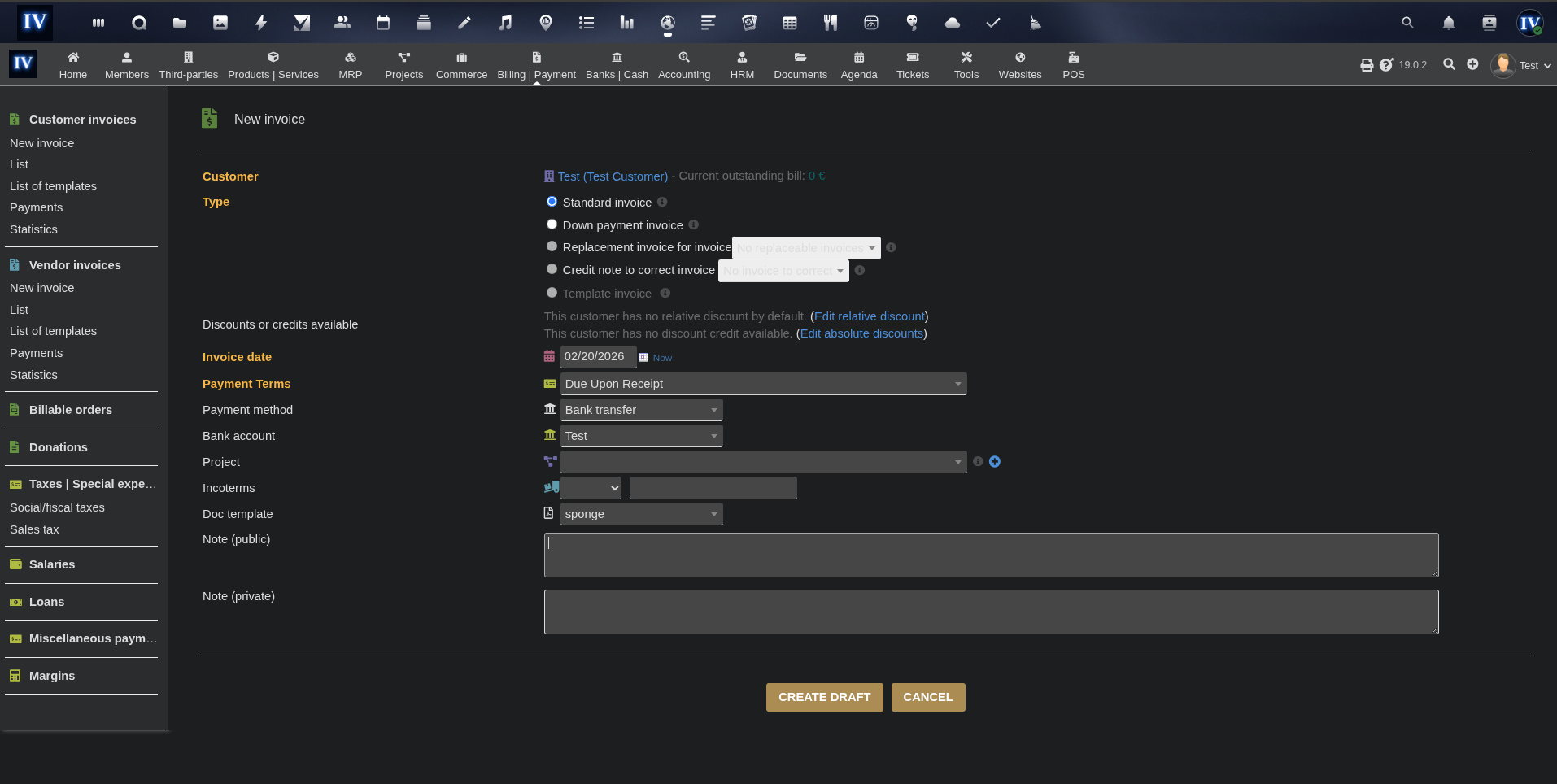Screen dimensions: 1557x784
Task: Open the notifications bell in the black top bar
Action: coord(1448,23)
